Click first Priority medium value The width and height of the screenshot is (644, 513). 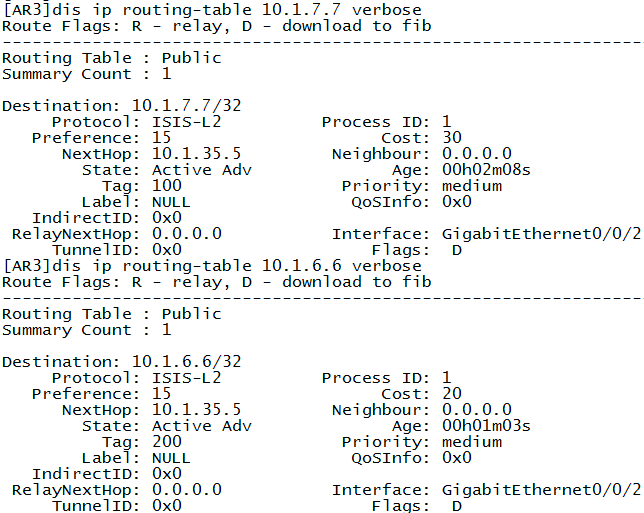coord(472,186)
